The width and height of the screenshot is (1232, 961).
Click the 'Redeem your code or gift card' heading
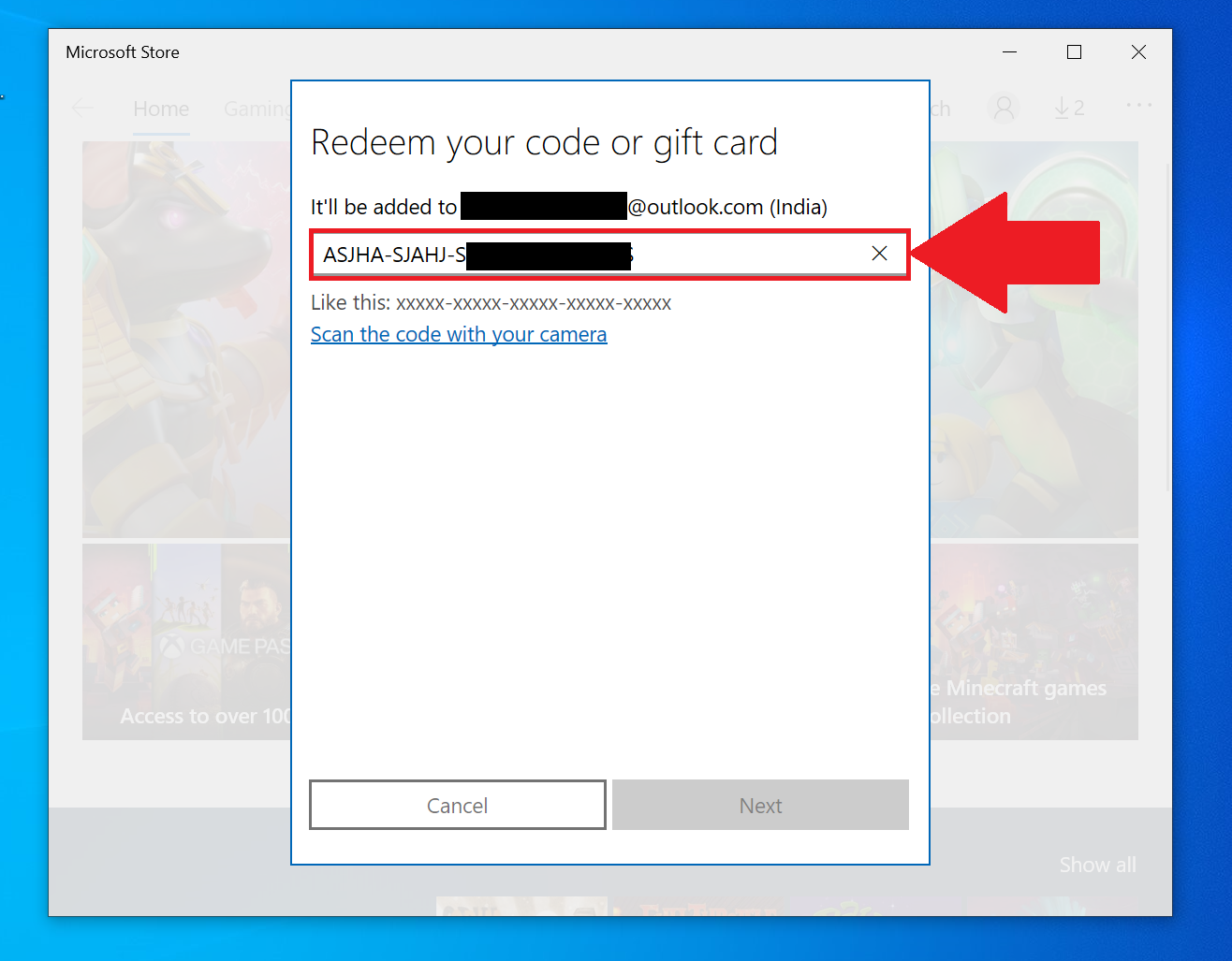pyautogui.click(x=544, y=143)
